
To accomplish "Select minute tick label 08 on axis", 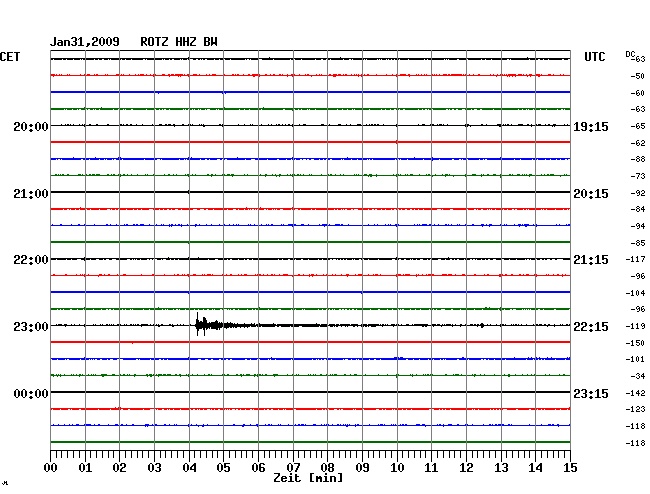I will 327,468.
